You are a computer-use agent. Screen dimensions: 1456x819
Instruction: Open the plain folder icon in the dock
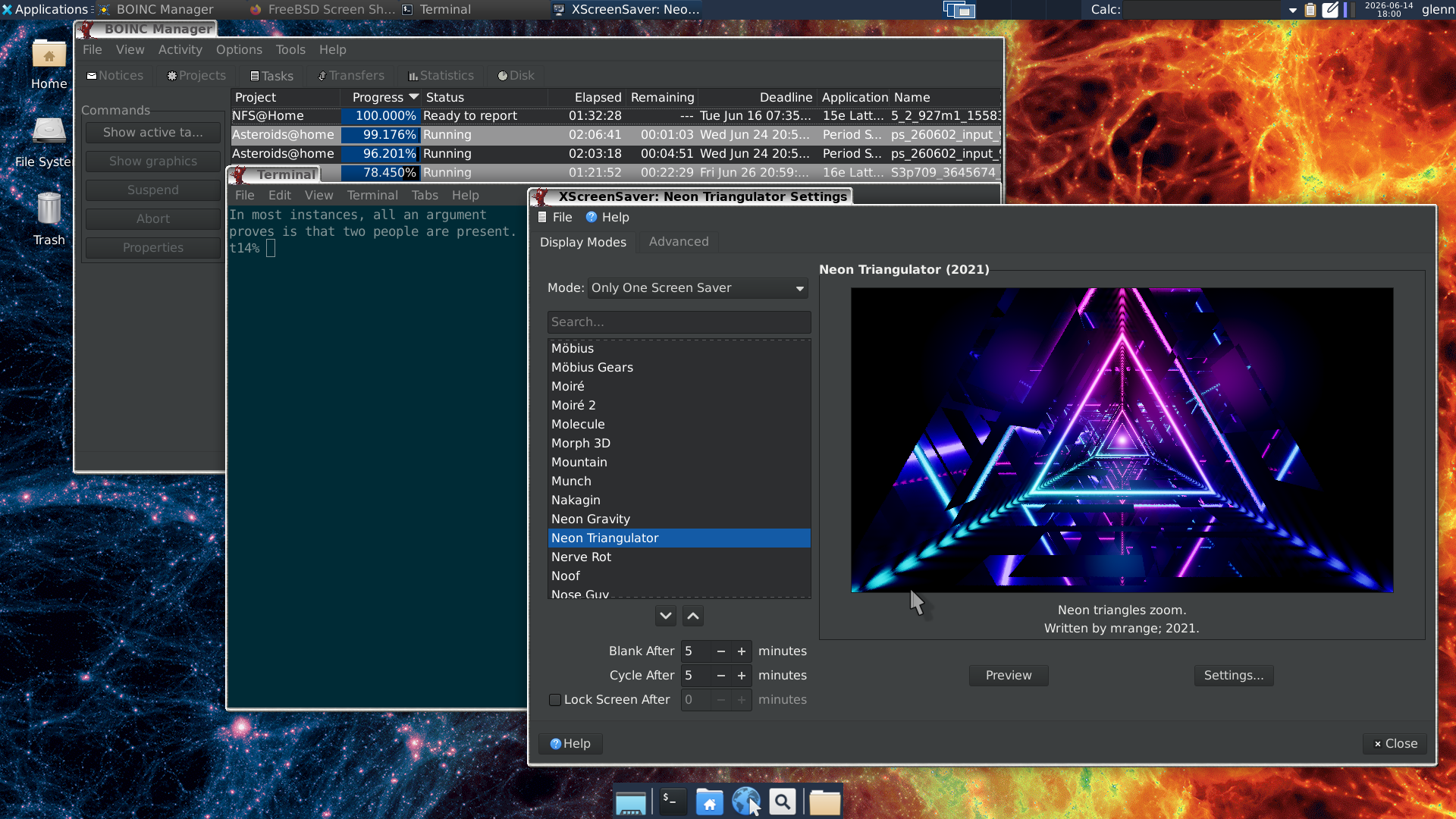click(x=824, y=802)
